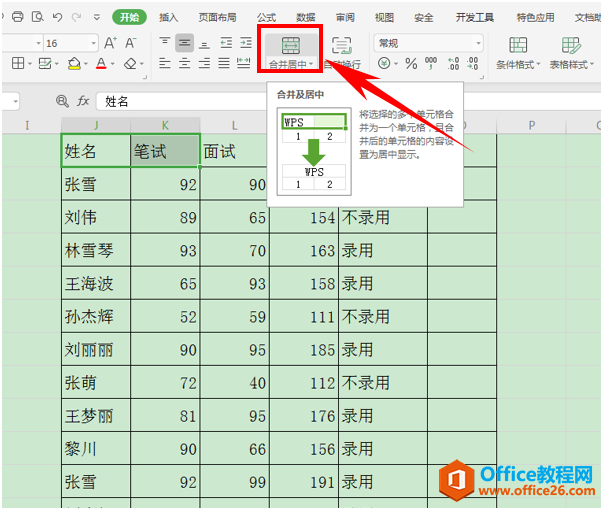Increase indent icon
Image resolution: width=602 pixels, height=508 pixels.
pyautogui.click(x=246, y=43)
